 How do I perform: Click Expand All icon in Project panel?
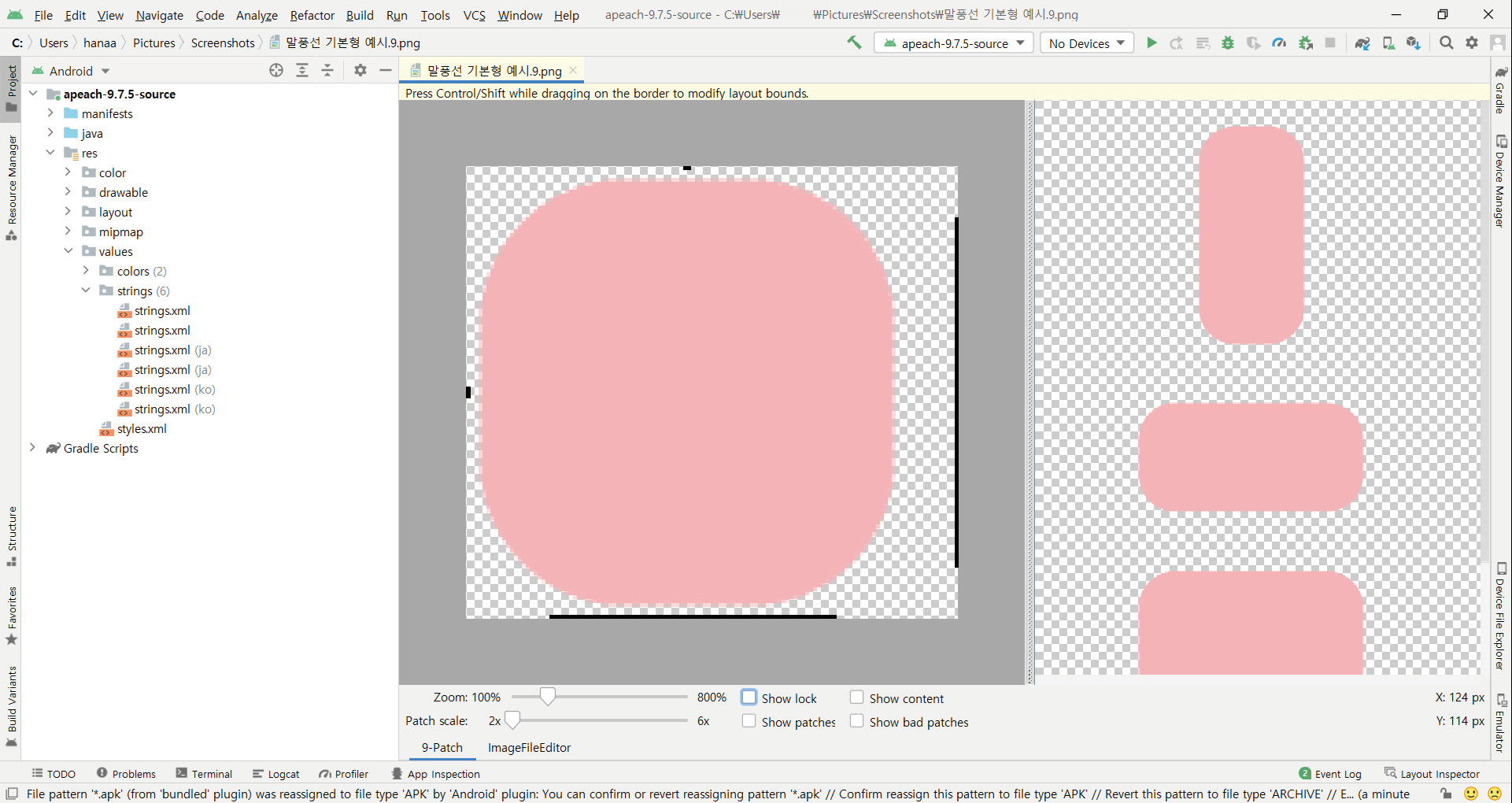click(x=302, y=70)
